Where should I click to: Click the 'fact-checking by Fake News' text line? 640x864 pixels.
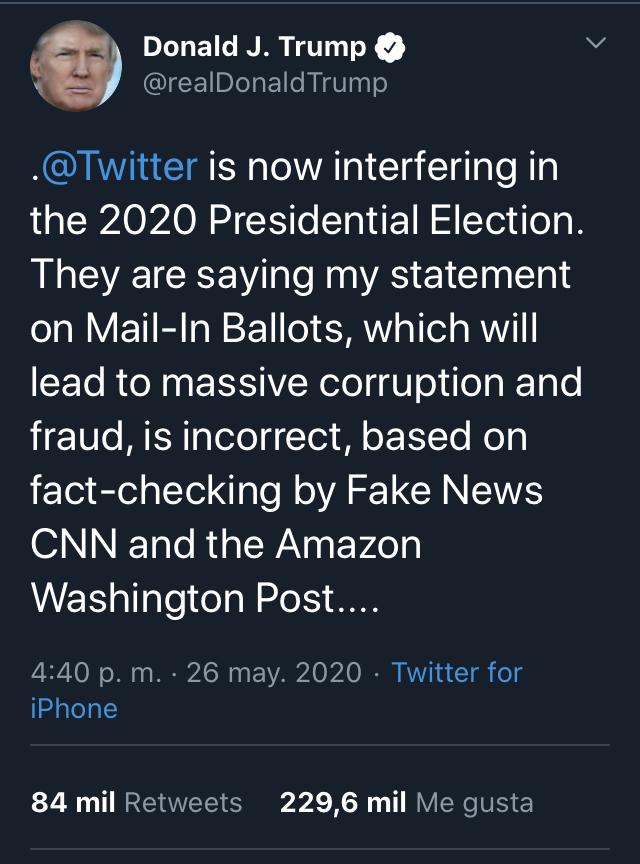tap(287, 490)
